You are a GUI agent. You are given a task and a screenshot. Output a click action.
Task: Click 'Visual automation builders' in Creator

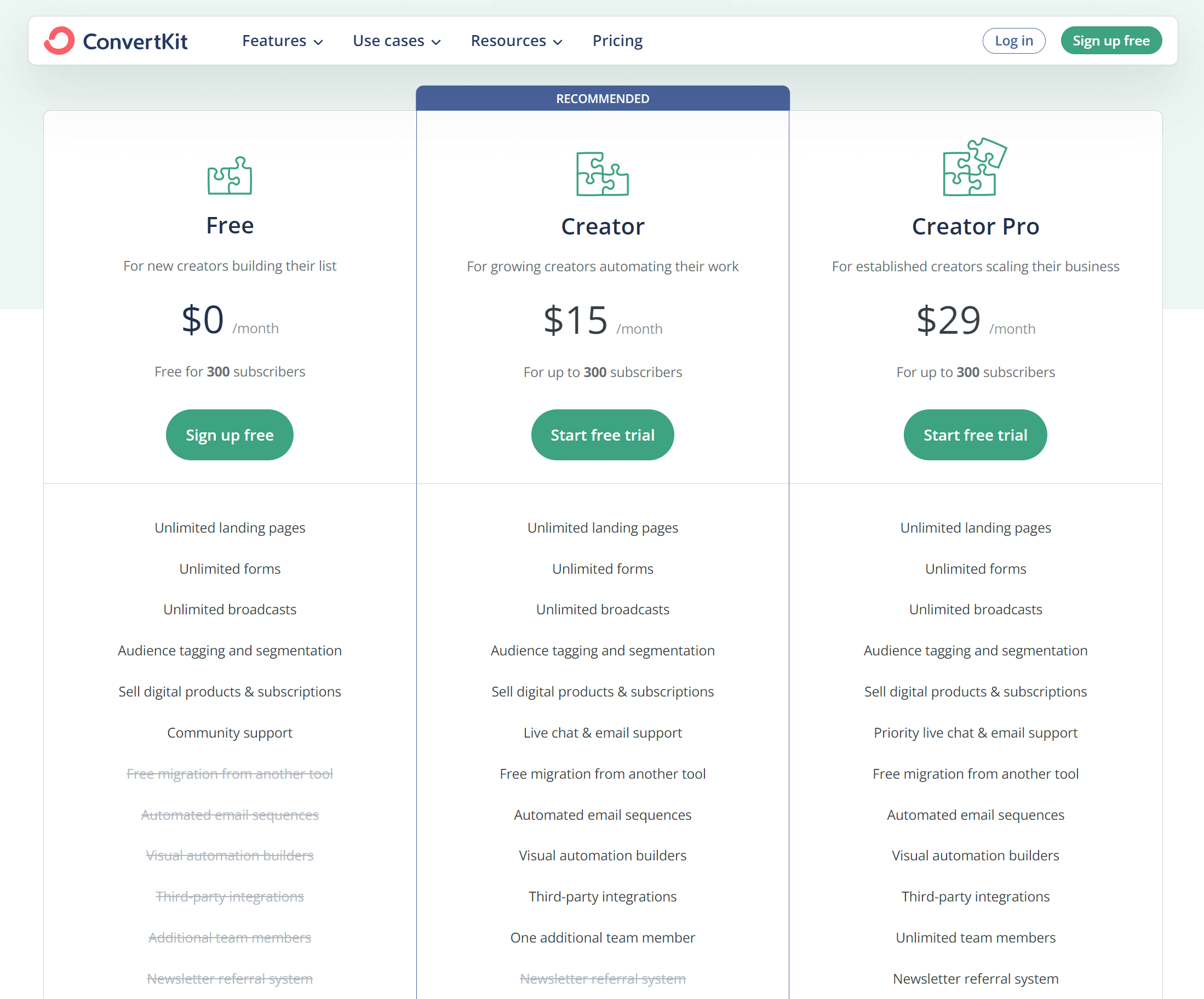tap(603, 855)
